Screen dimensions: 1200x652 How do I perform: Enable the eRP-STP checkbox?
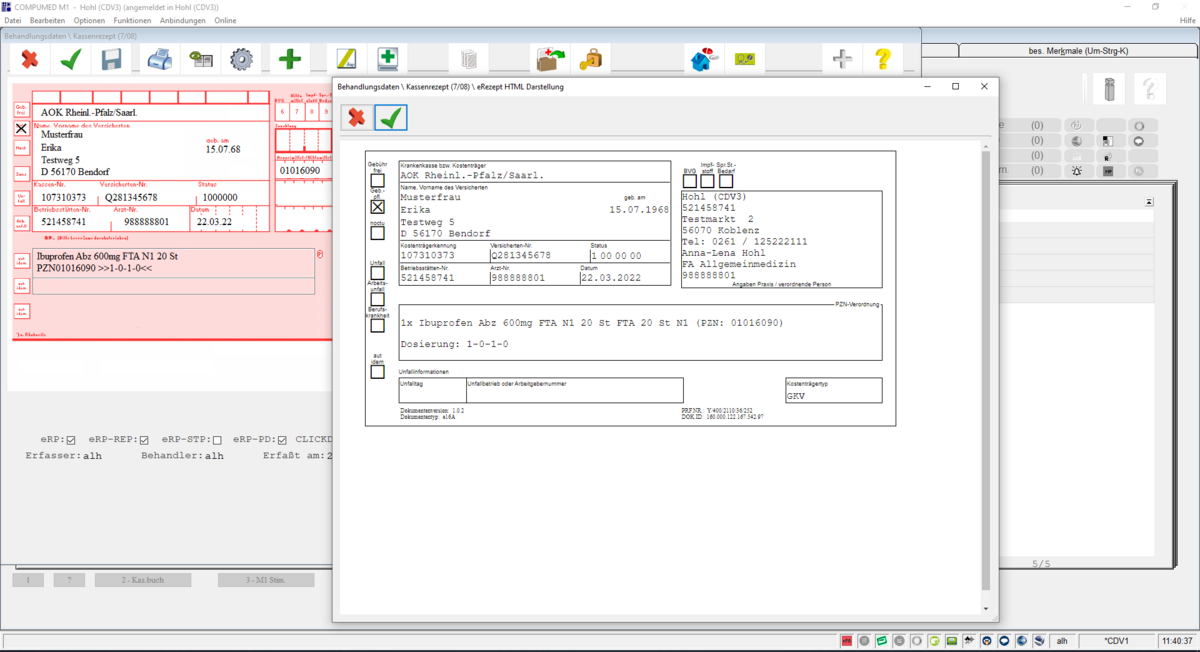coord(217,440)
